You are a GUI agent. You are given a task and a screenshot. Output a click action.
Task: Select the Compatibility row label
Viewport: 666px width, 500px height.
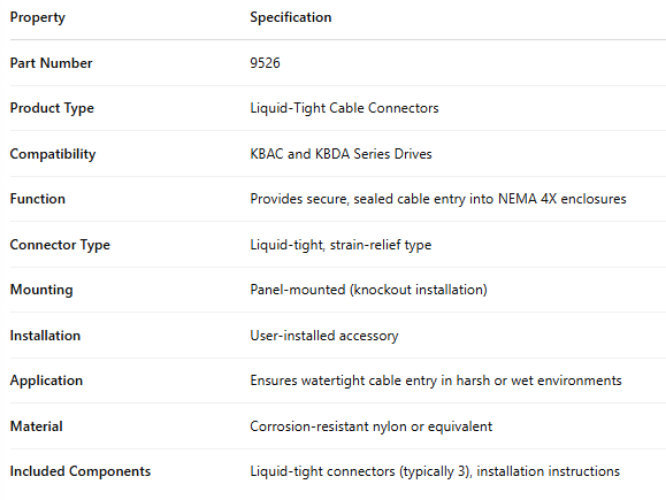53,154
